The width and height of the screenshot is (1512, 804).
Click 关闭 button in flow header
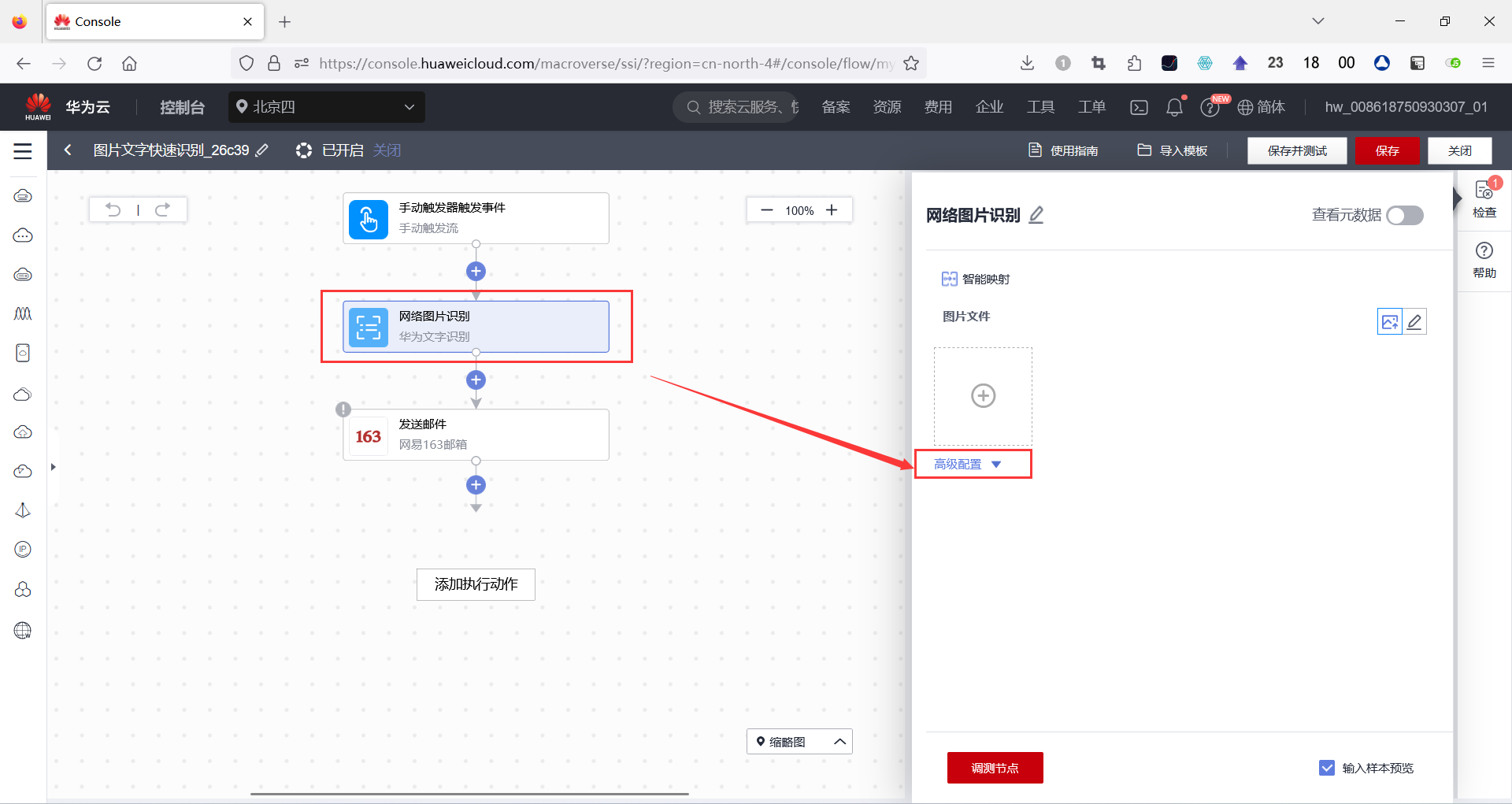(x=1460, y=150)
